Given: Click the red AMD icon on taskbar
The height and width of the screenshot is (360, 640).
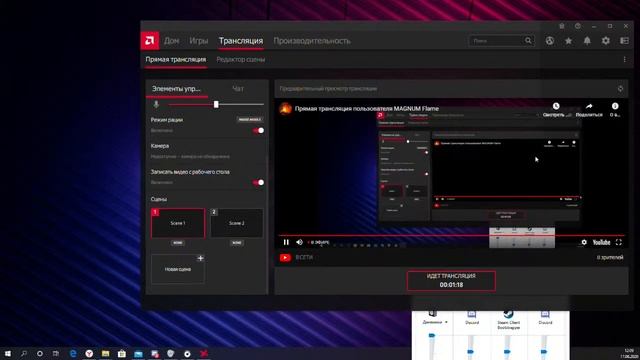Looking at the screenshot, I should click(204, 353).
